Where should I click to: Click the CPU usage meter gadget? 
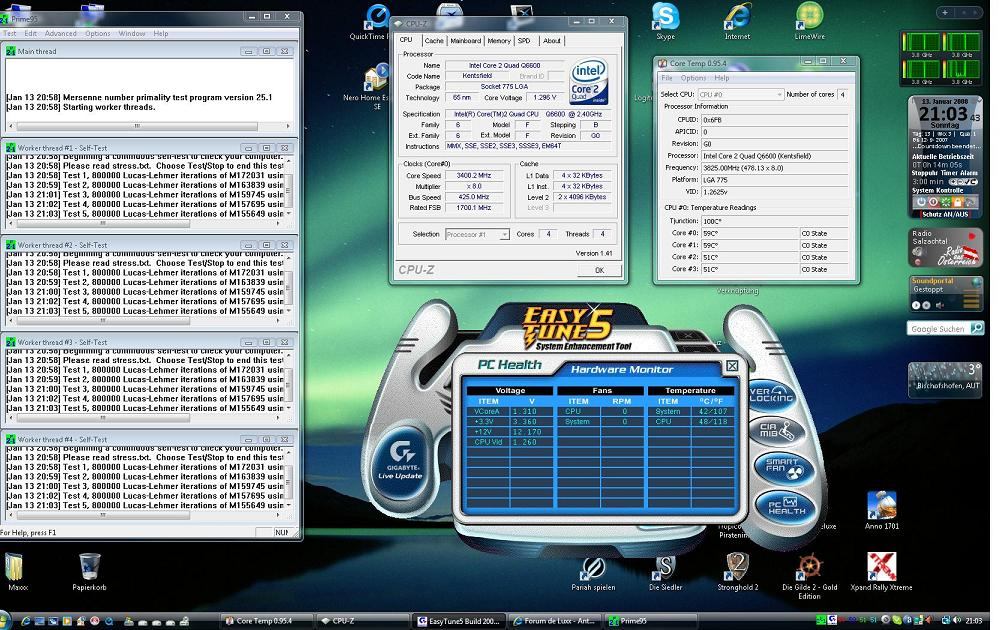[942, 58]
